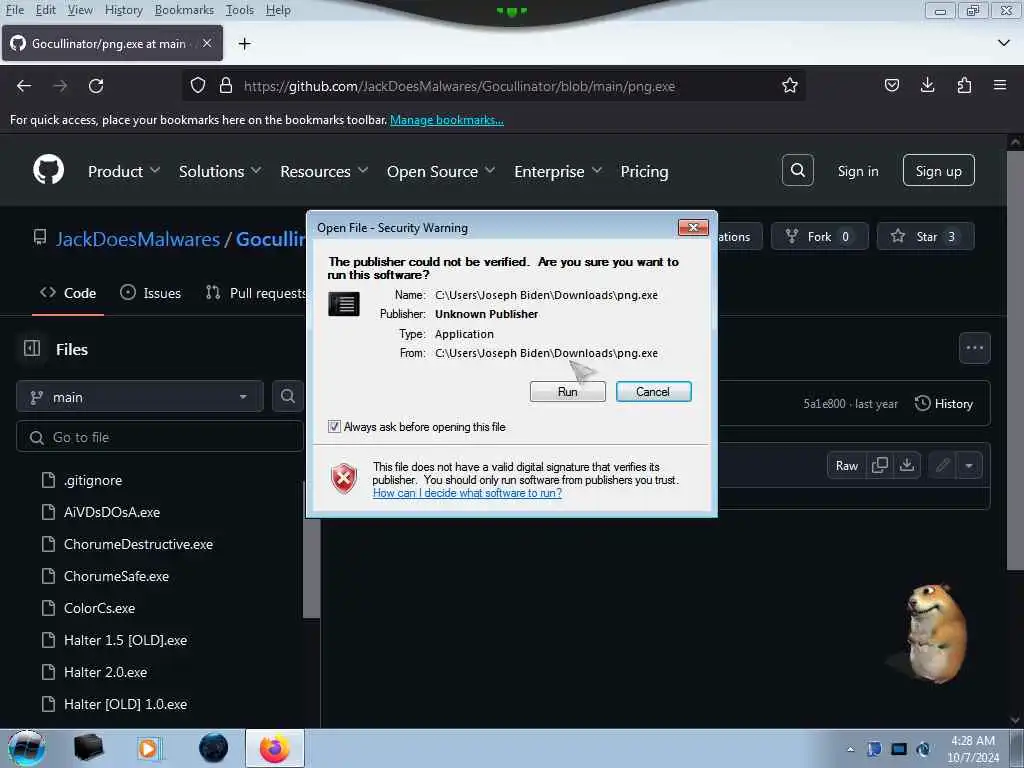
Task: Uncheck Always ask before opening this file
Action: click(334, 426)
